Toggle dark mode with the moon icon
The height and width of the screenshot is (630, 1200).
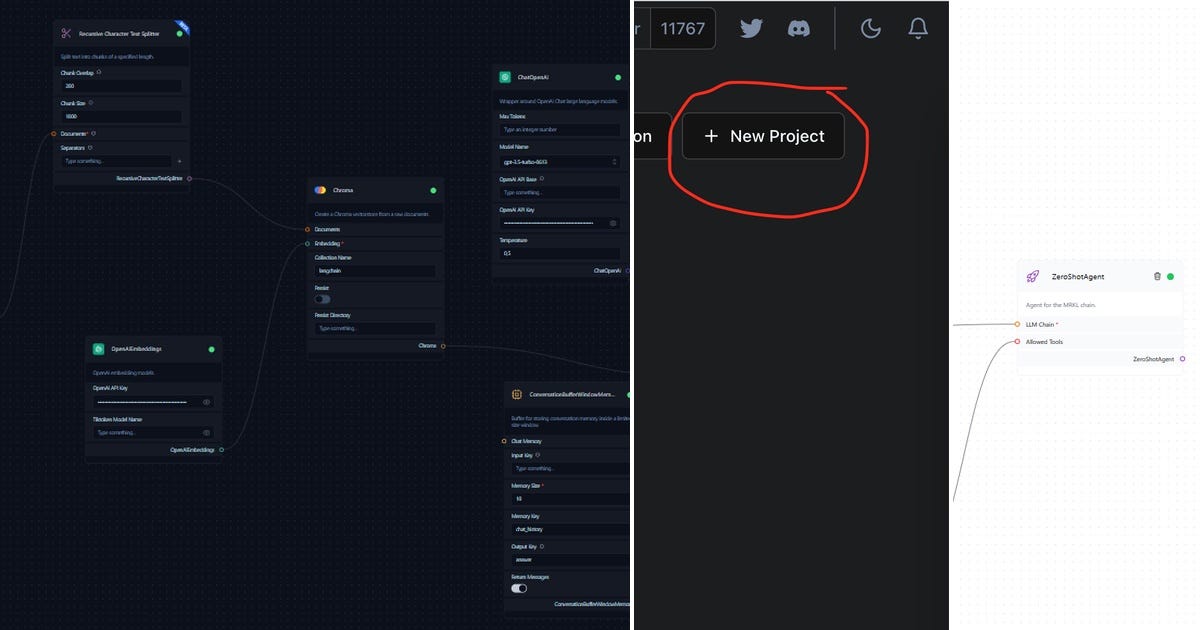coord(869,29)
